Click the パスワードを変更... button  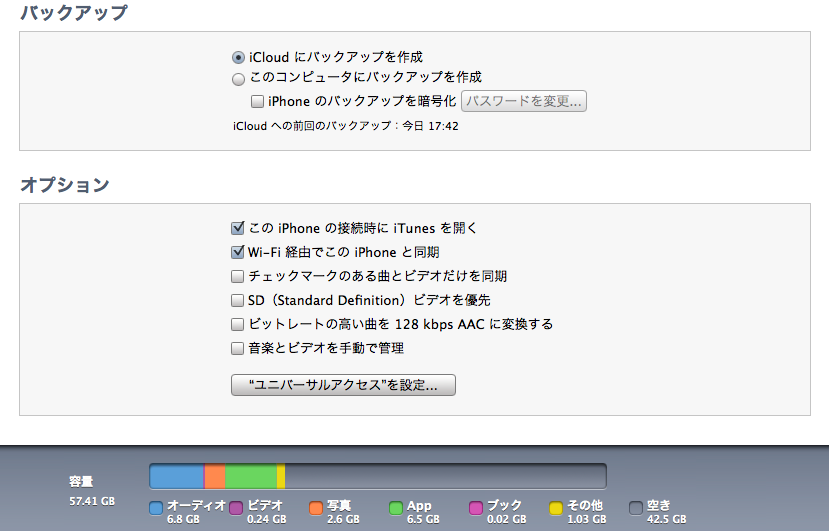point(523,101)
